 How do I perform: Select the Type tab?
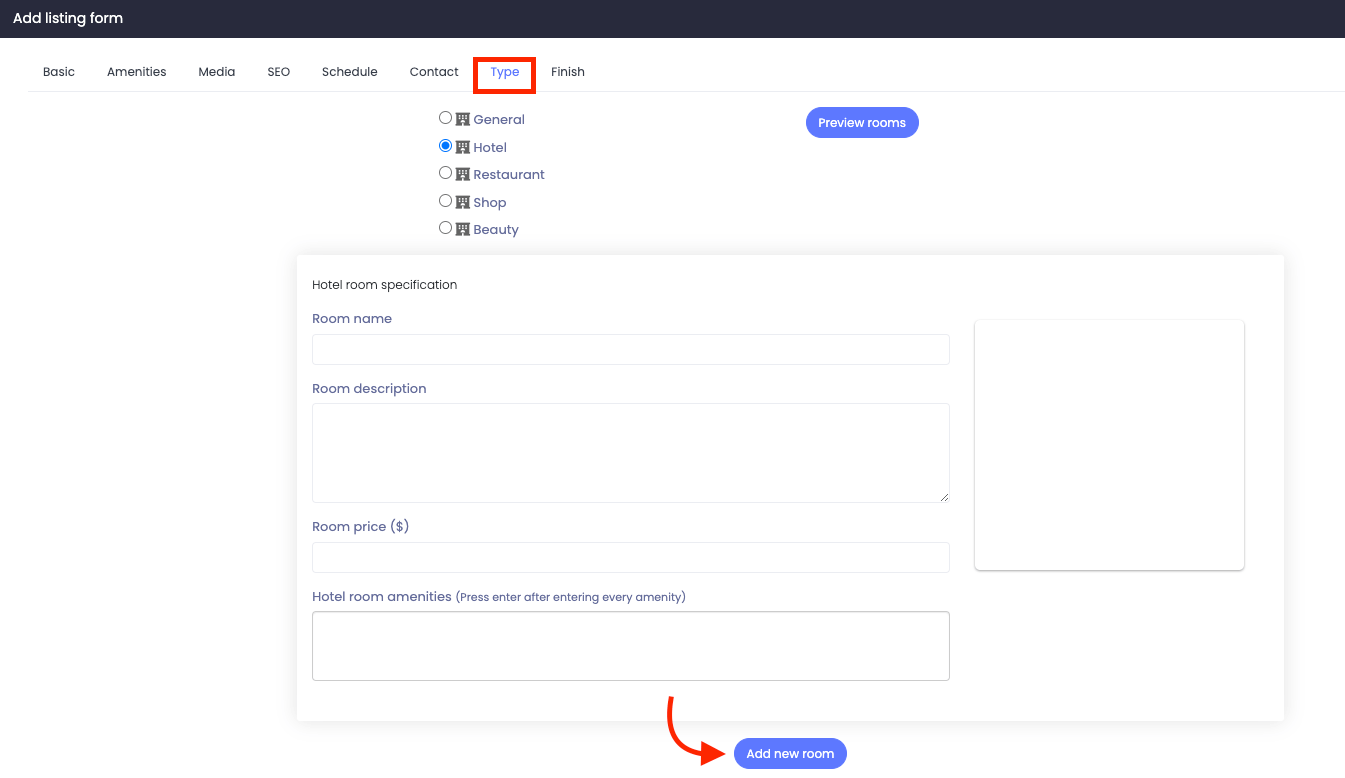click(505, 72)
